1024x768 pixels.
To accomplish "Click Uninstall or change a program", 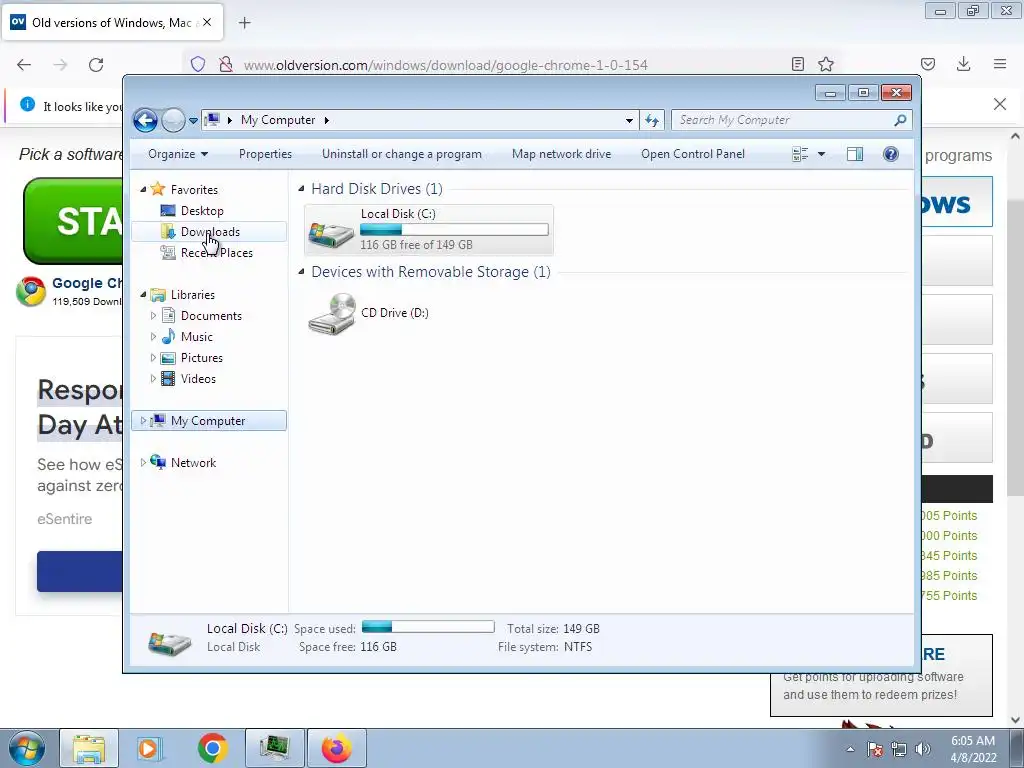I will pyautogui.click(x=402, y=154).
